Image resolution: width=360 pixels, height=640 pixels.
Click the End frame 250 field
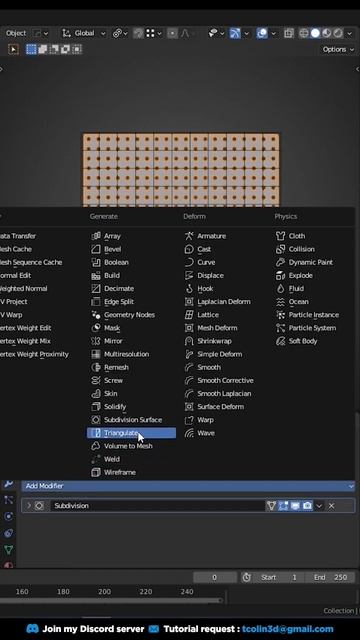[332, 577]
